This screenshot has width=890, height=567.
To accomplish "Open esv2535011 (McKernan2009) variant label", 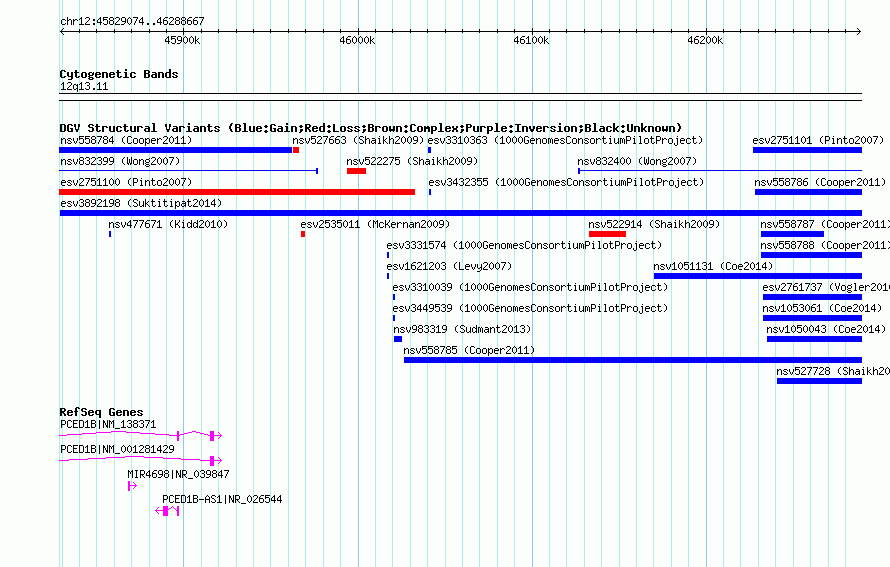I will click(375, 224).
